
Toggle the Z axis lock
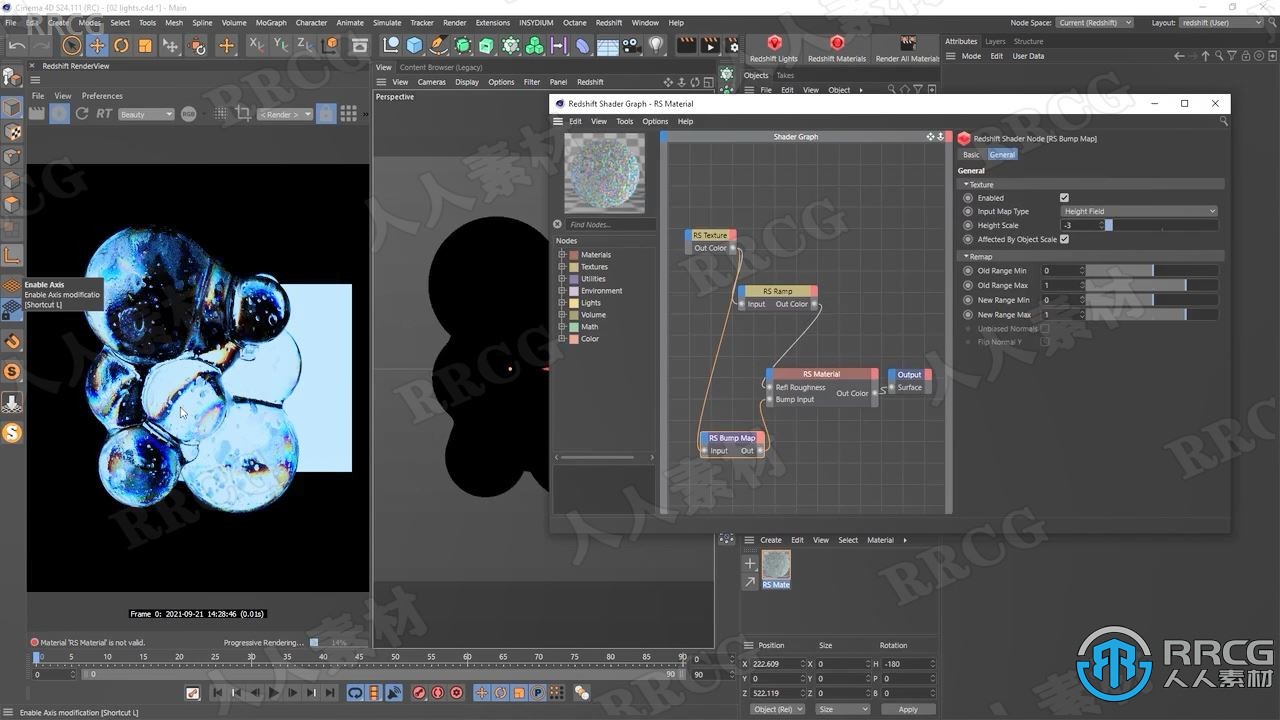pyautogui.click(x=305, y=45)
